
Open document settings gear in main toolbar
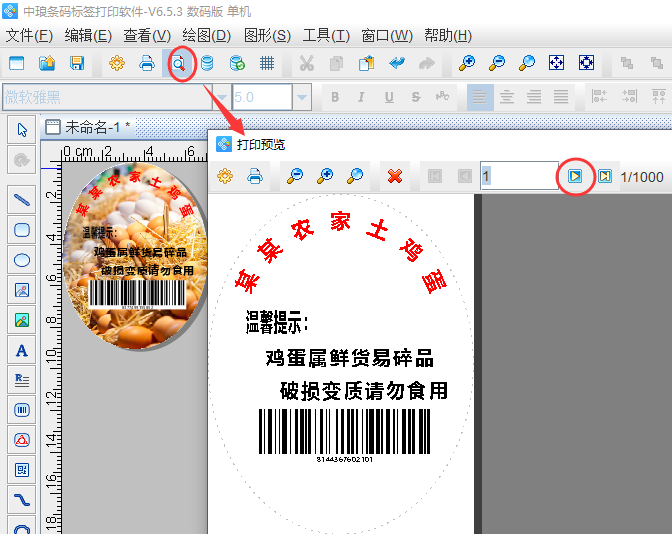[x=117, y=63]
